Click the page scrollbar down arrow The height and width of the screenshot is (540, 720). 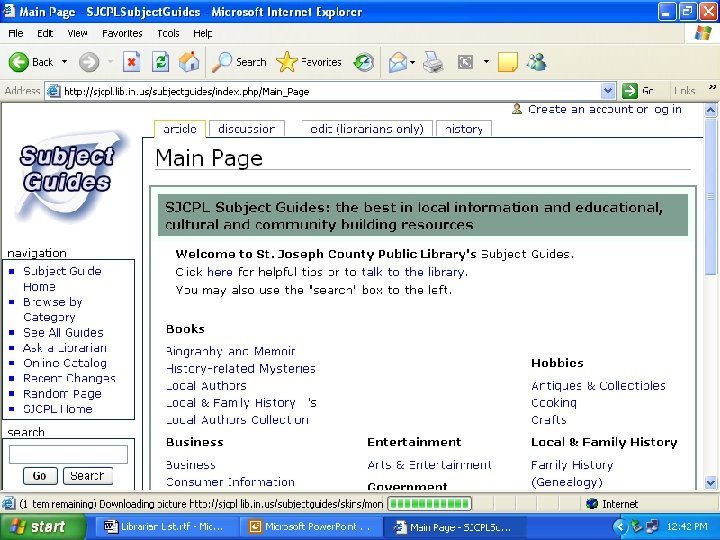pos(710,483)
